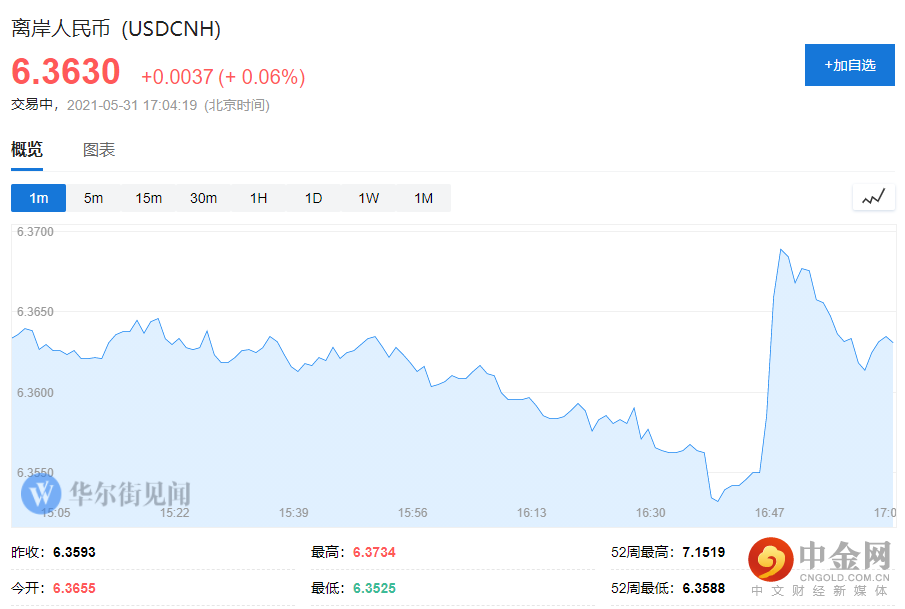Switch to 1W weekly interval
Image resolution: width=905 pixels, height=609 pixels.
click(x=368, y=198)
